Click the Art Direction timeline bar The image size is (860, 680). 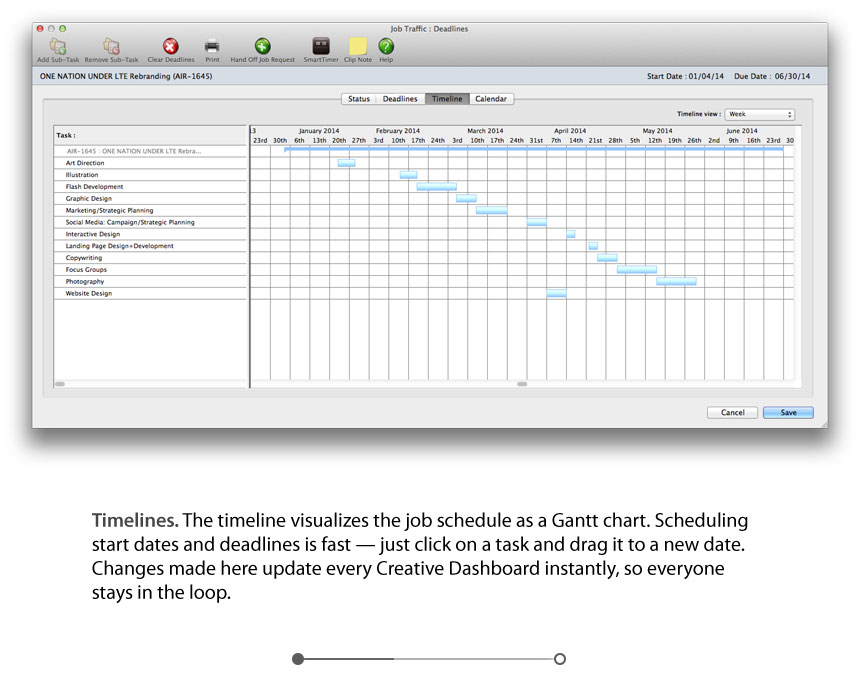(346, 163)
